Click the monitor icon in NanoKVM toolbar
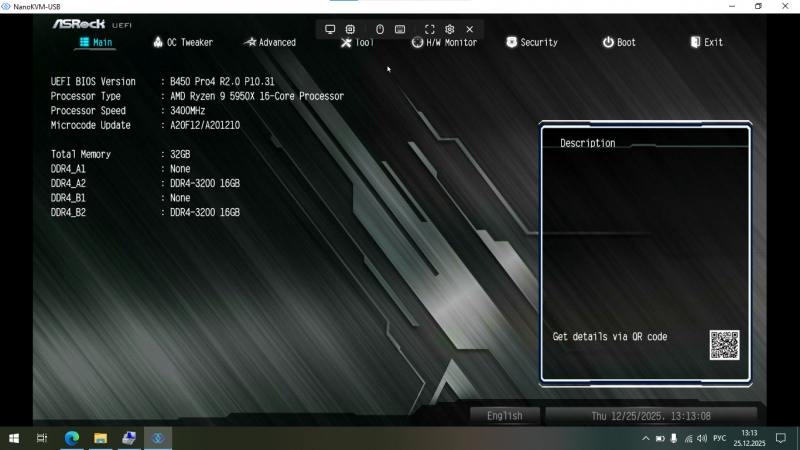This screenshot has height=450, width=800. click(x=330, y=30)
